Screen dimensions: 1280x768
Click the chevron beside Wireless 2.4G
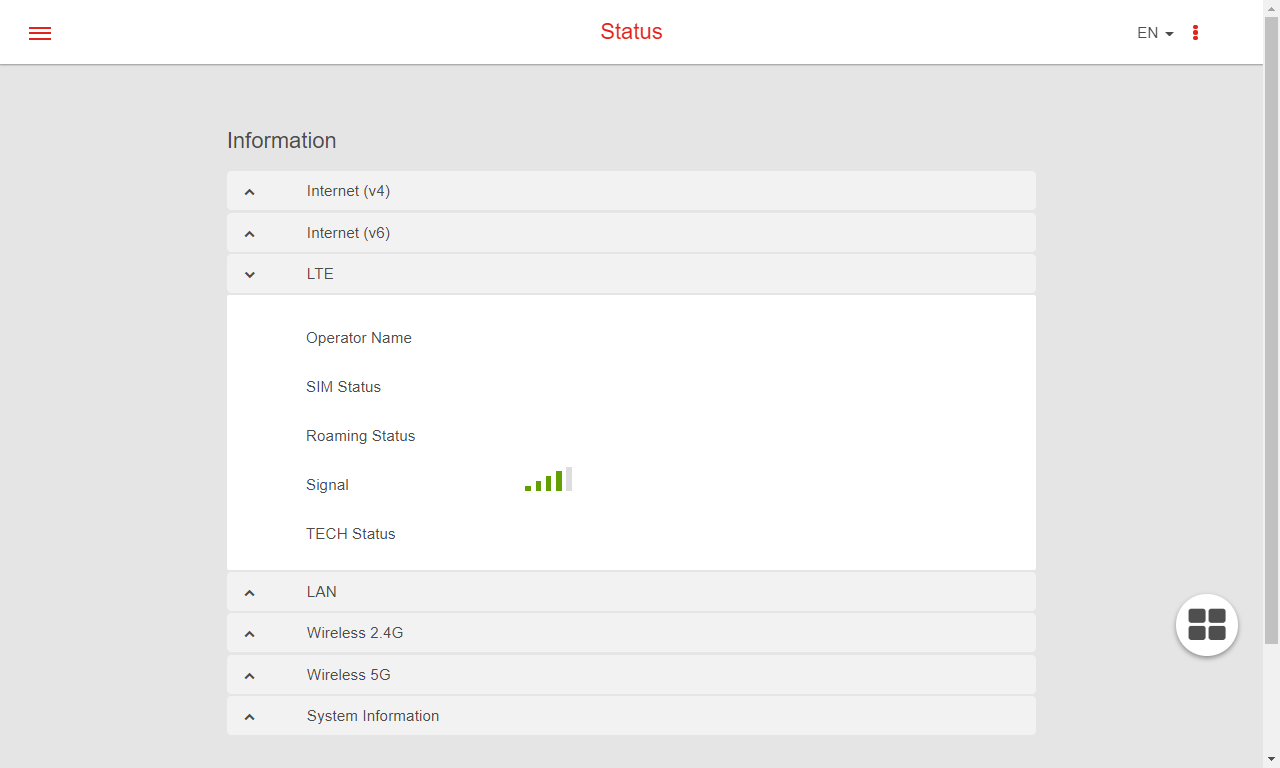click(250, 634)
